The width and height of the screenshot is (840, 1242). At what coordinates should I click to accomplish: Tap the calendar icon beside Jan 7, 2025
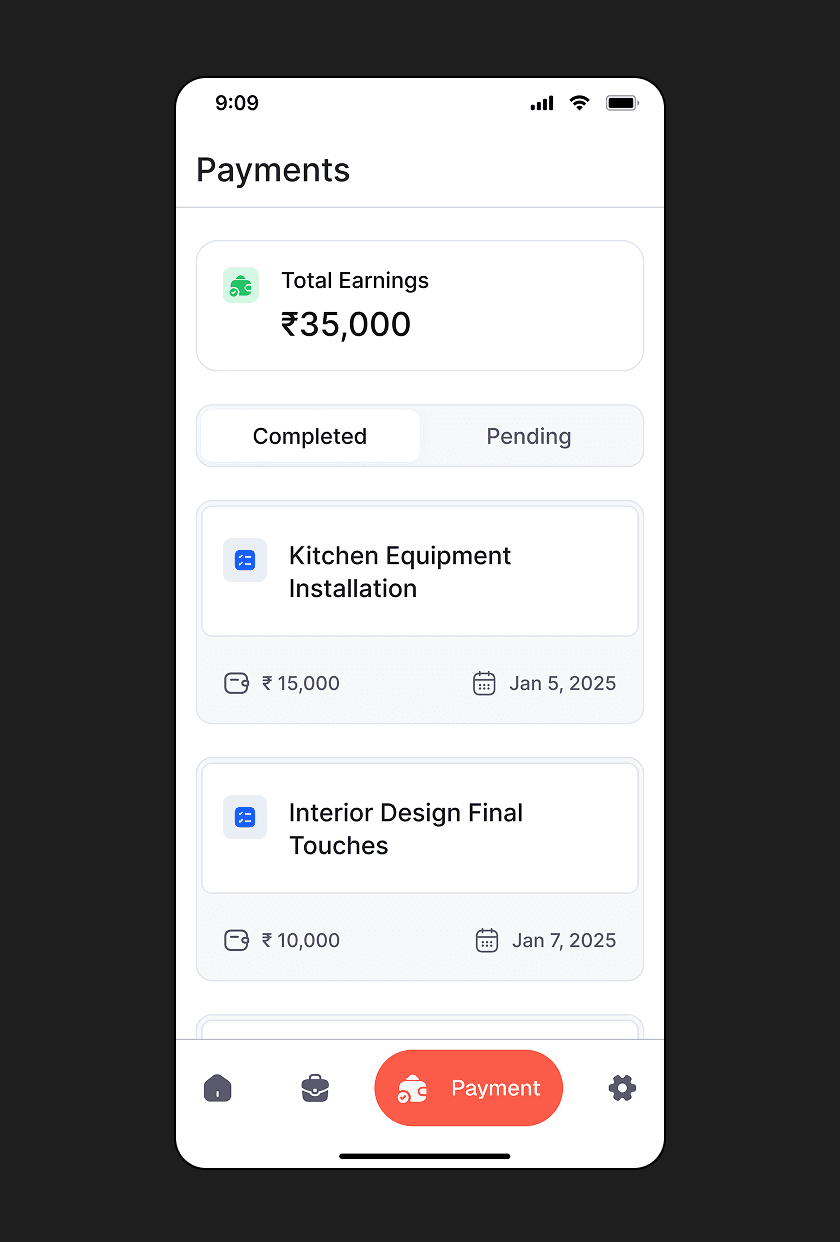point(487,941)
